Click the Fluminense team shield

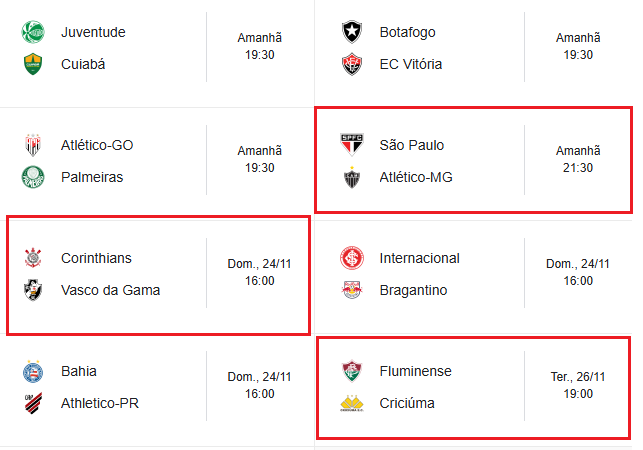click(x=352, y=371)
